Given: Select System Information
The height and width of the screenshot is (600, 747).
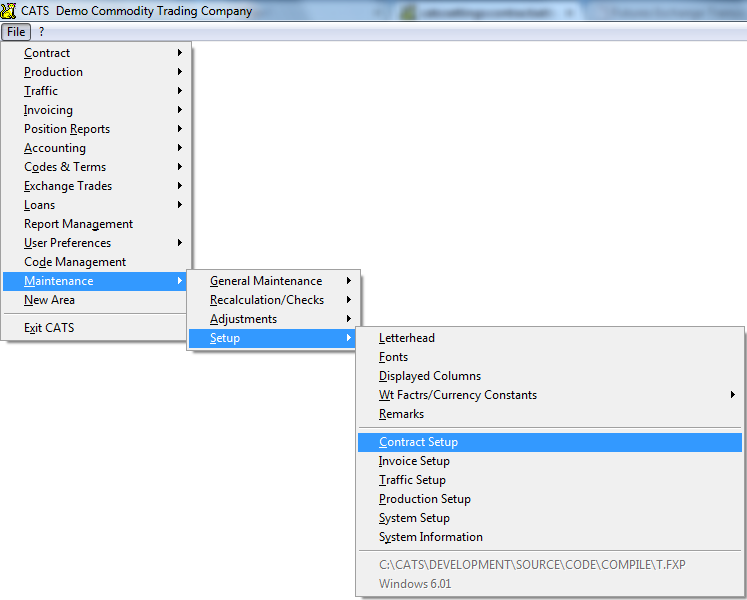Looking at the screenshot, I should pyautogui.click(x=550, y=537).
